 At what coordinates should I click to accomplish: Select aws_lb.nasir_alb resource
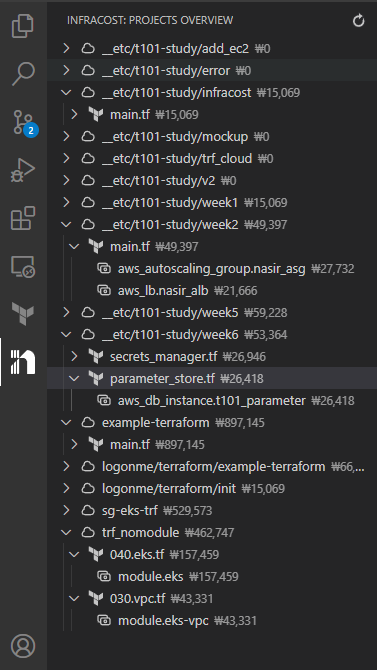pyautogui.click(x=212, y=291)
